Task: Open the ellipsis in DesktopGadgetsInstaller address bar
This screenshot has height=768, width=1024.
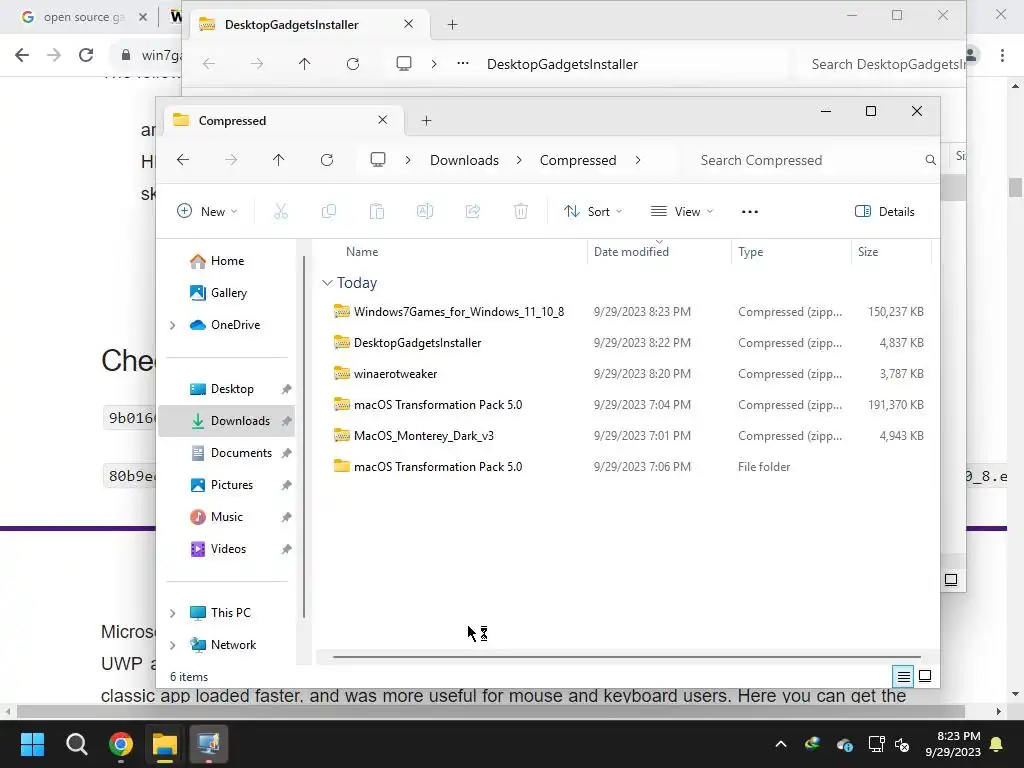Action: pos(463,63)
